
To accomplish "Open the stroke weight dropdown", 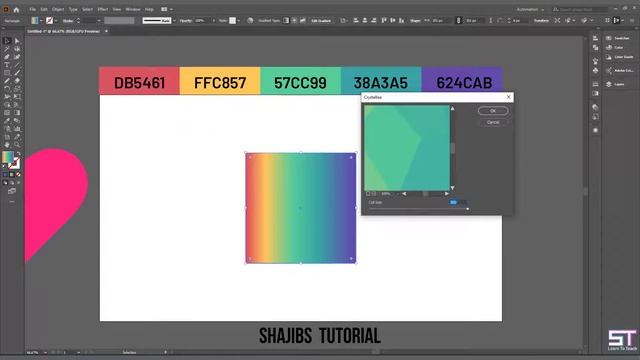I will tap(99, 20).
